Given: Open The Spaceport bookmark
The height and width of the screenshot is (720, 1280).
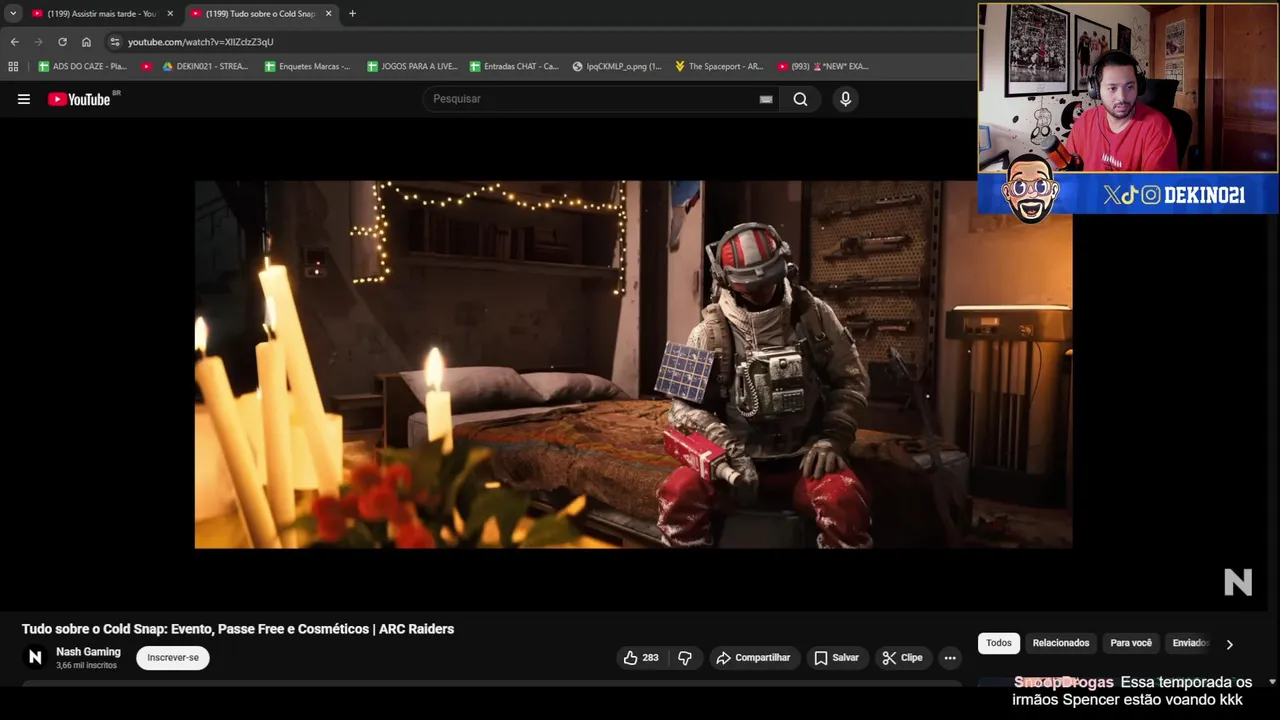Looking at the screenshot, I should click(719, 67).
